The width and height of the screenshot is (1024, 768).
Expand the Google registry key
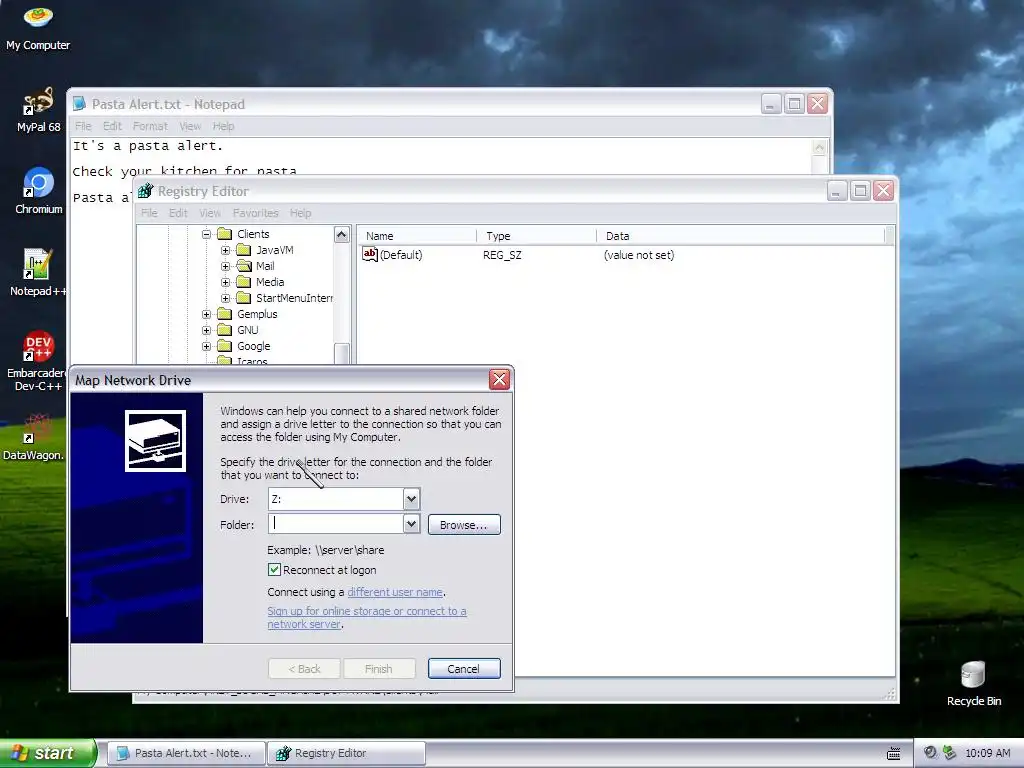tap(206, 346)
